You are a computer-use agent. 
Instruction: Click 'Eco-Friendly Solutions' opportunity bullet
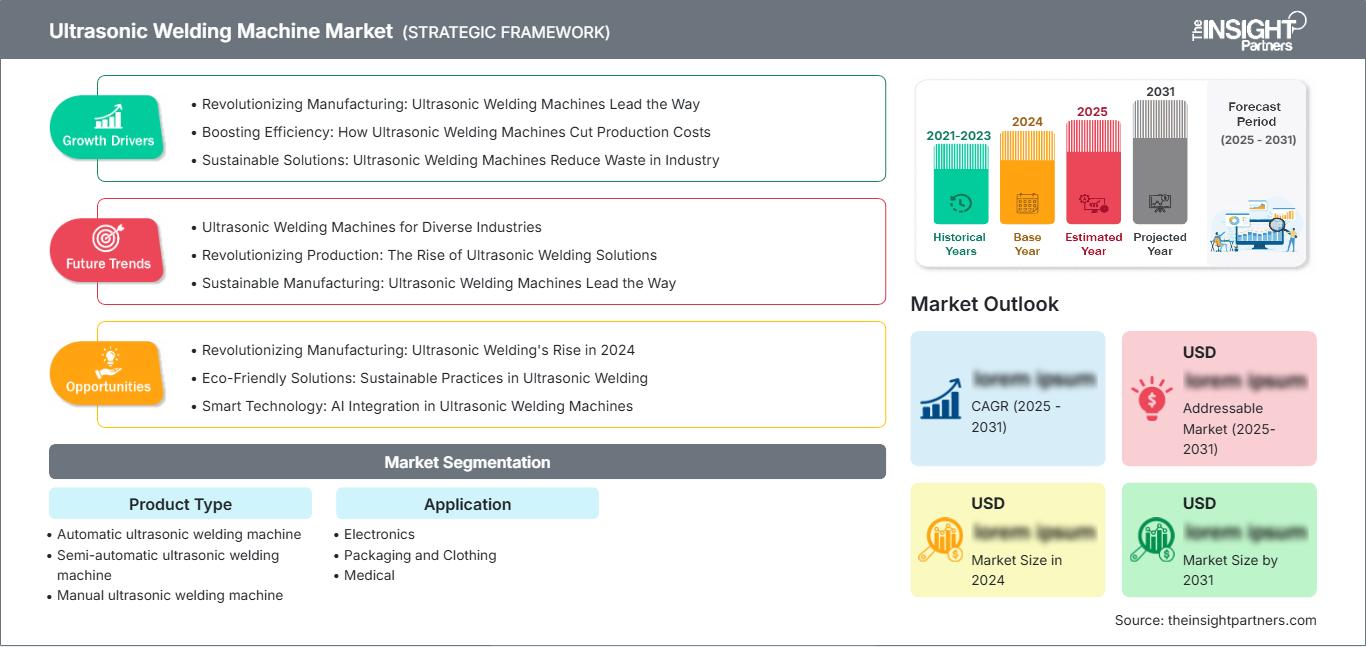tap(425, 378)
